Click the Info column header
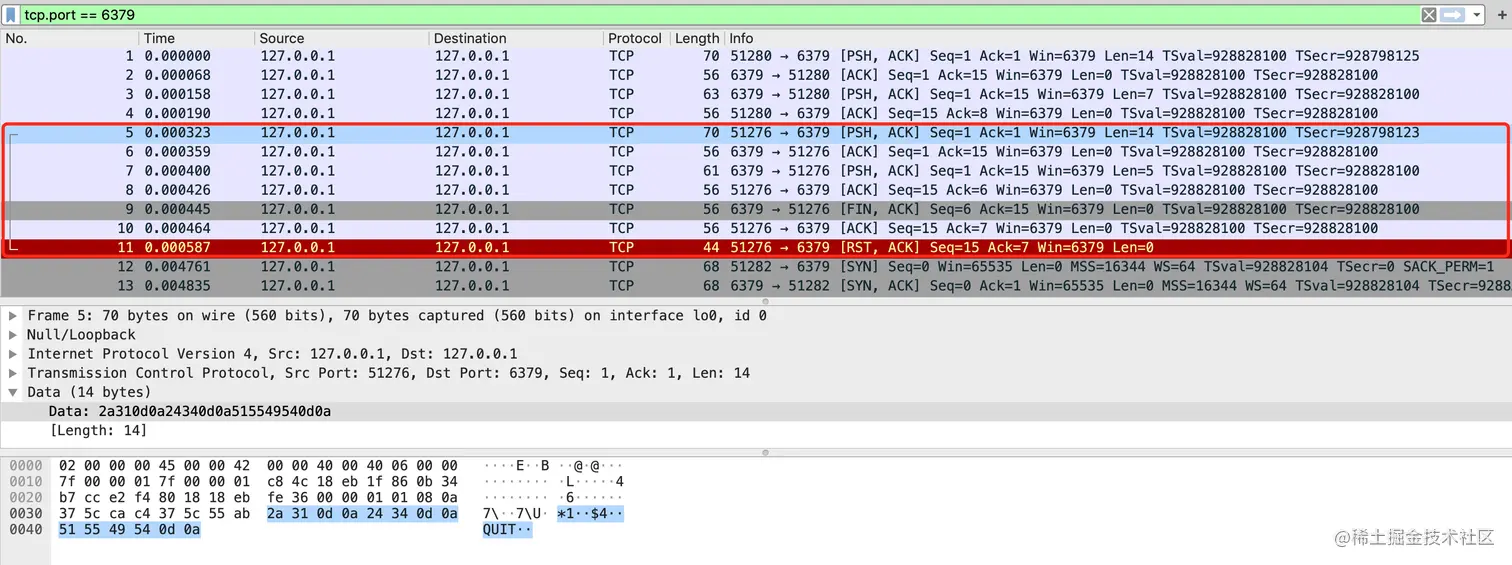The height and width of the screenshot is (565, 1512). pyautogui.click(x=1118, y=38)
